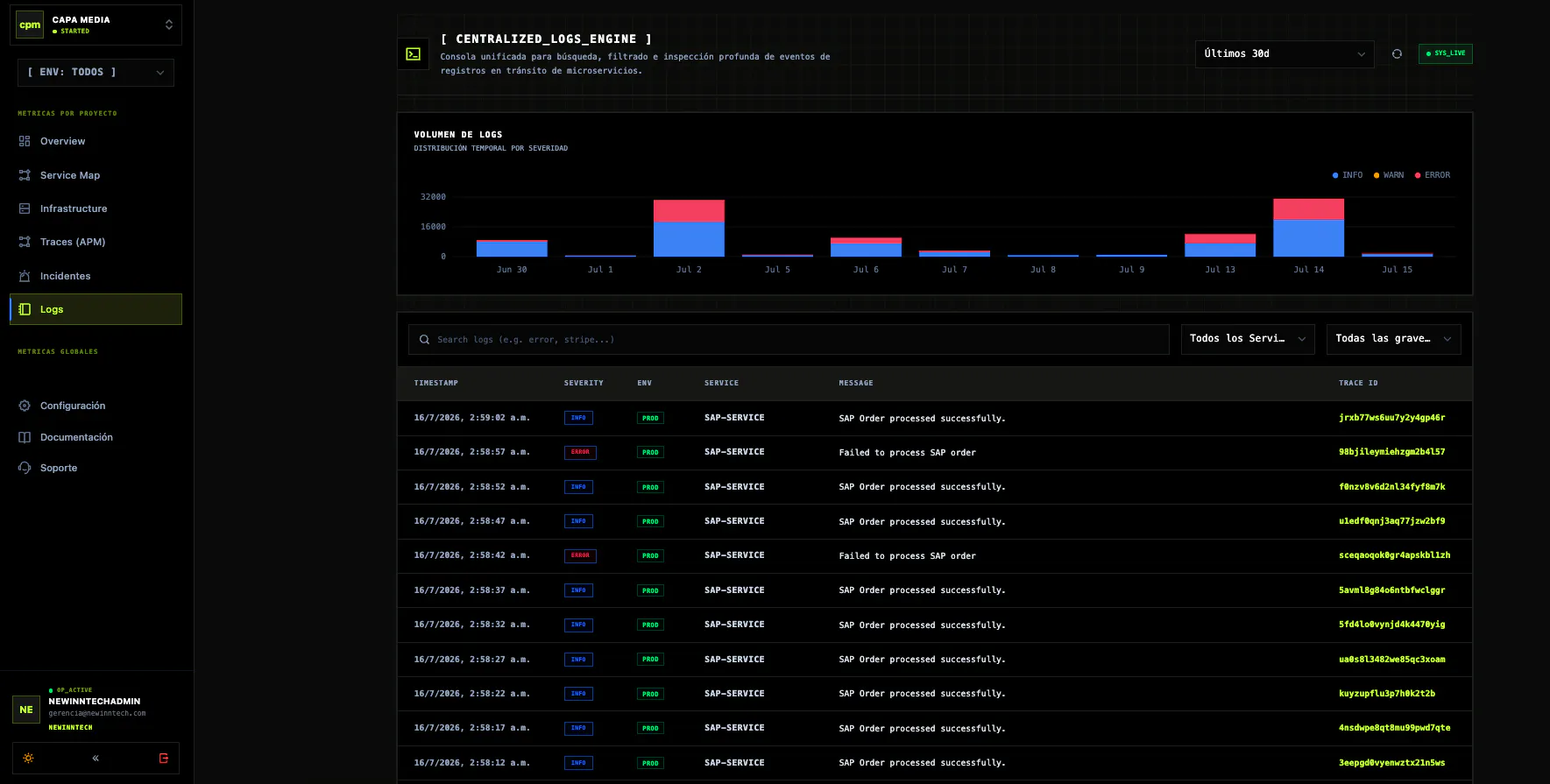
Task: Open trace ID jrxb77ws6uu7y2y4gp46r
Action: pos(1391,418)
